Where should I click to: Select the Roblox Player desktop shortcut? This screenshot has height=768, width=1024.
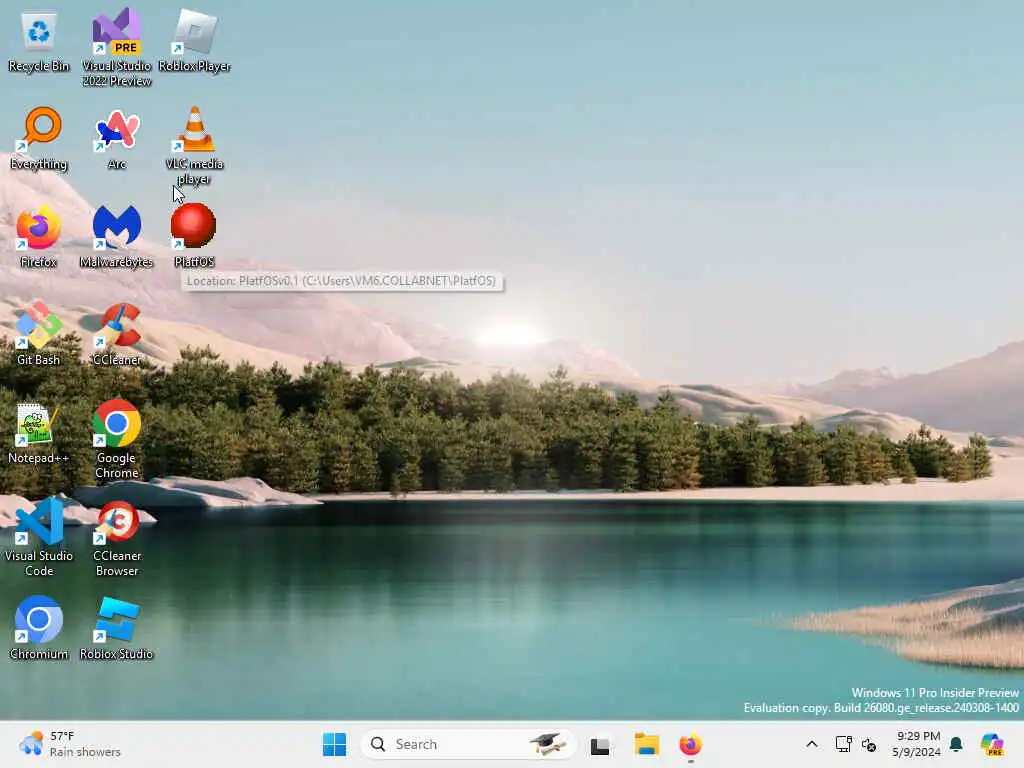(x=194, y=42)
